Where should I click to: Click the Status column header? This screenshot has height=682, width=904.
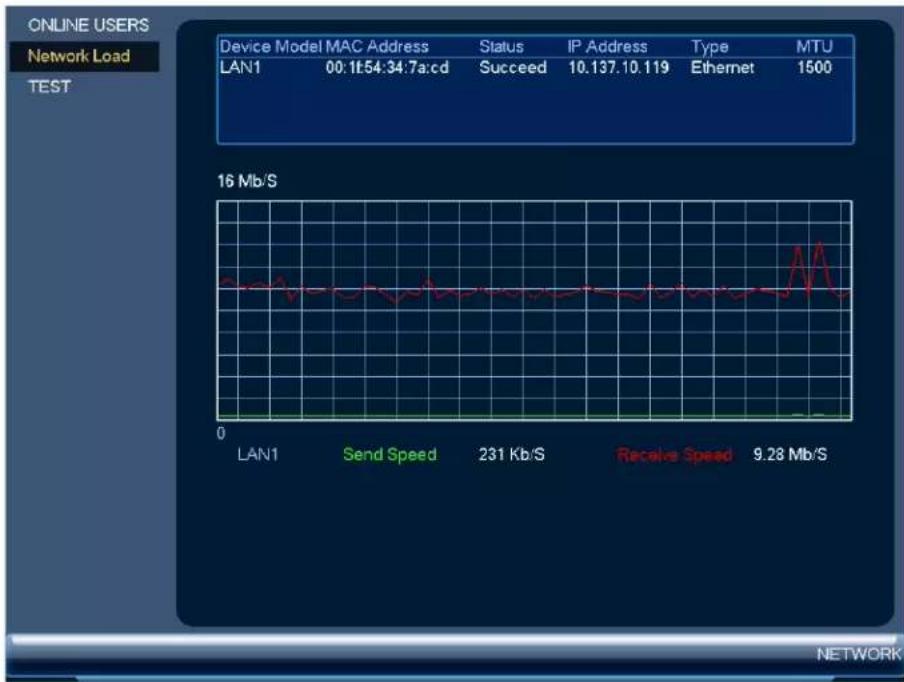coord(501,47)
